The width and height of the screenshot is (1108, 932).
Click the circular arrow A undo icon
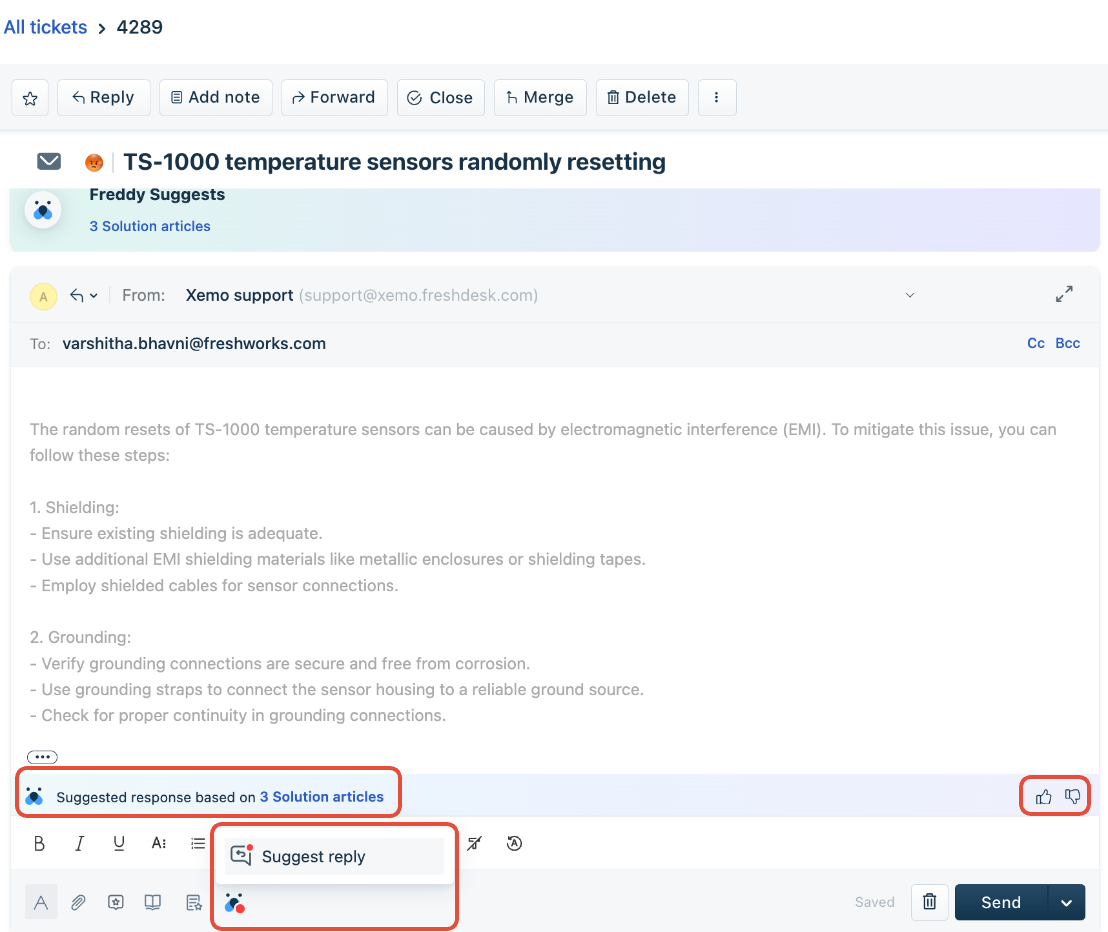(514, 843)
